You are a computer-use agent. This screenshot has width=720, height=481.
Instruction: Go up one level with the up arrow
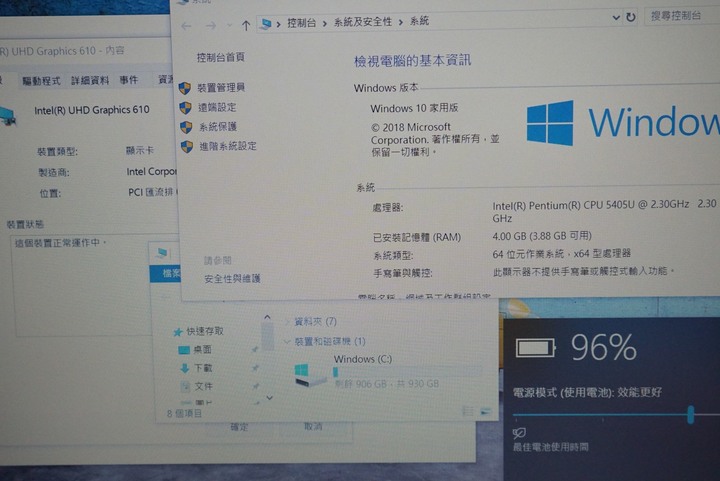coord(246,26)
